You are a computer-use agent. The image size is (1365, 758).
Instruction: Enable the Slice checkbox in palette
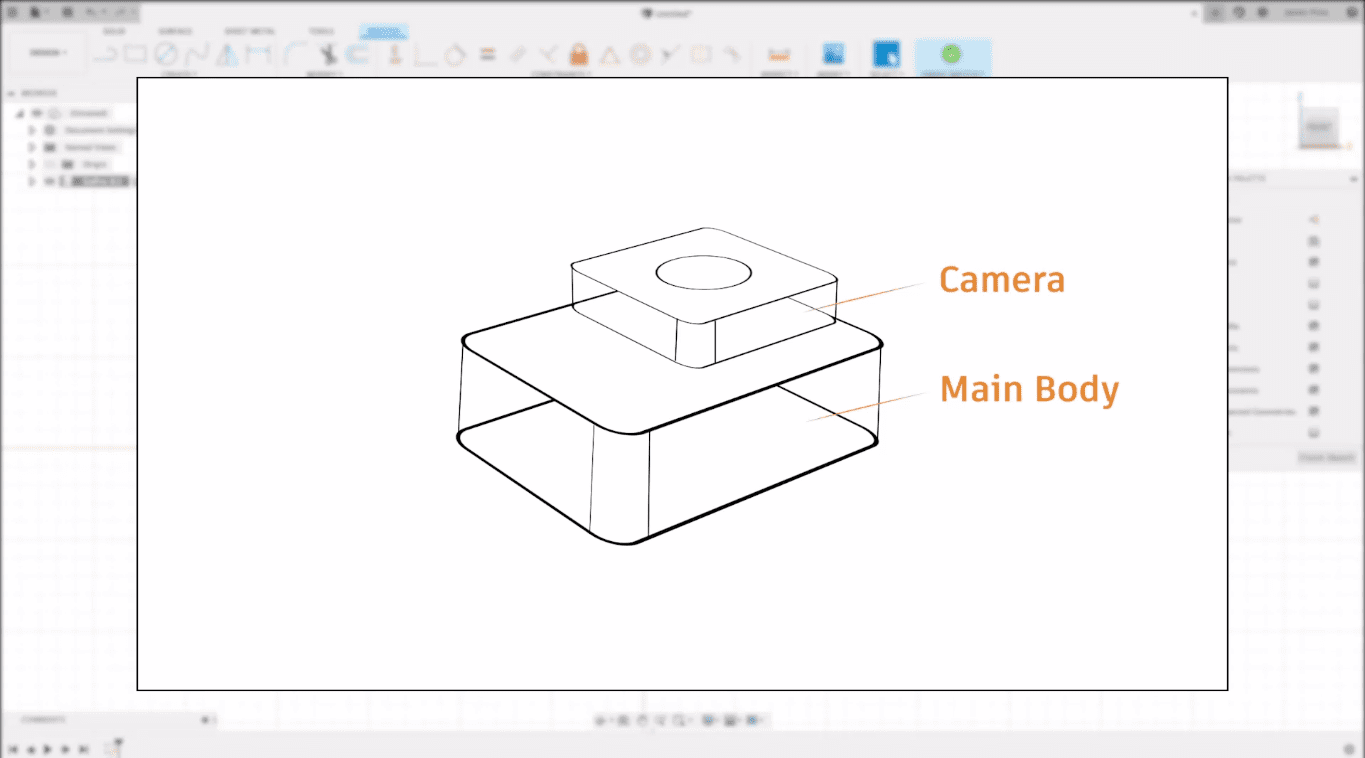coord(1314,305)
